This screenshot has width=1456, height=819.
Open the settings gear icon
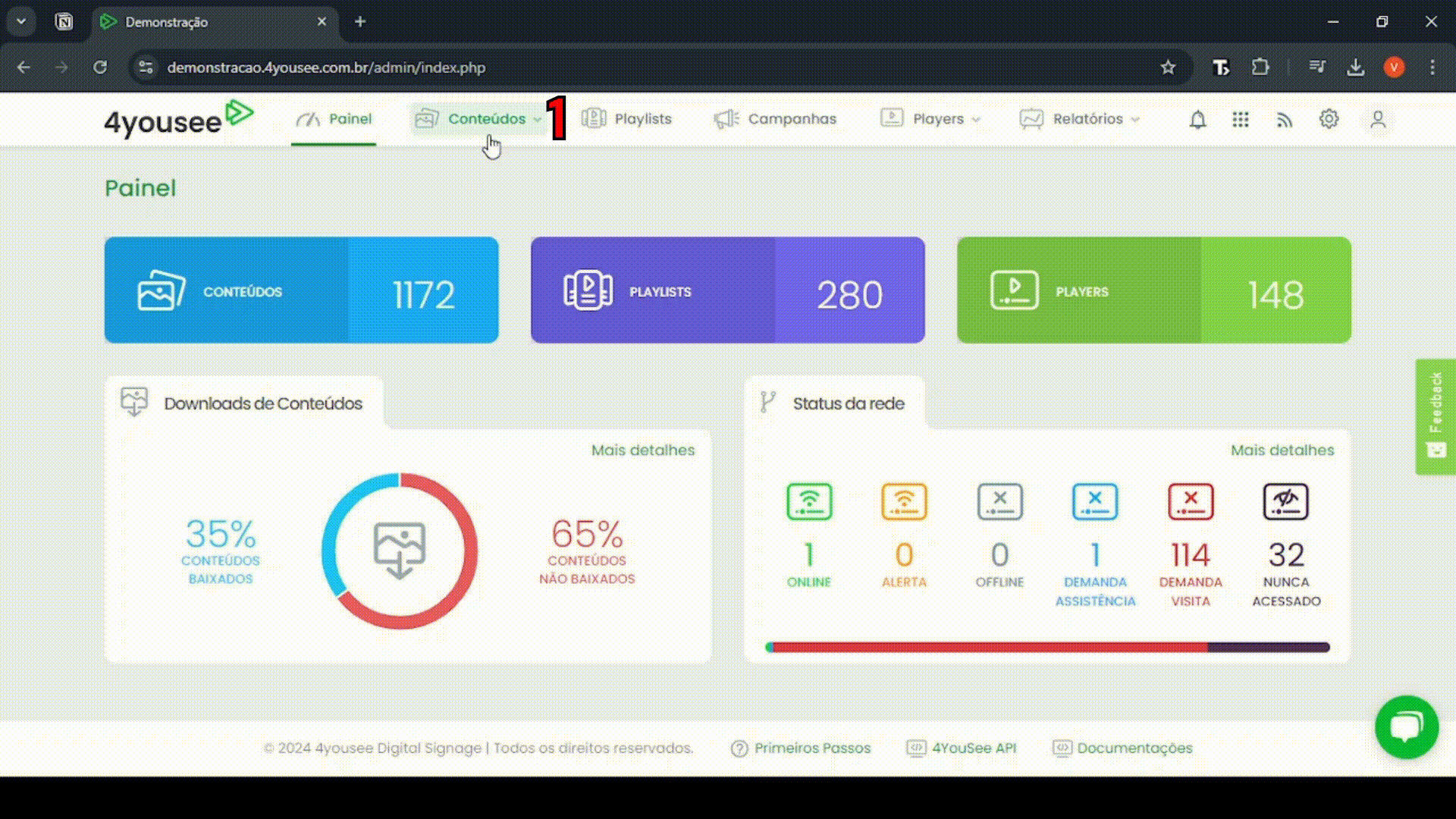point(1329,119)
